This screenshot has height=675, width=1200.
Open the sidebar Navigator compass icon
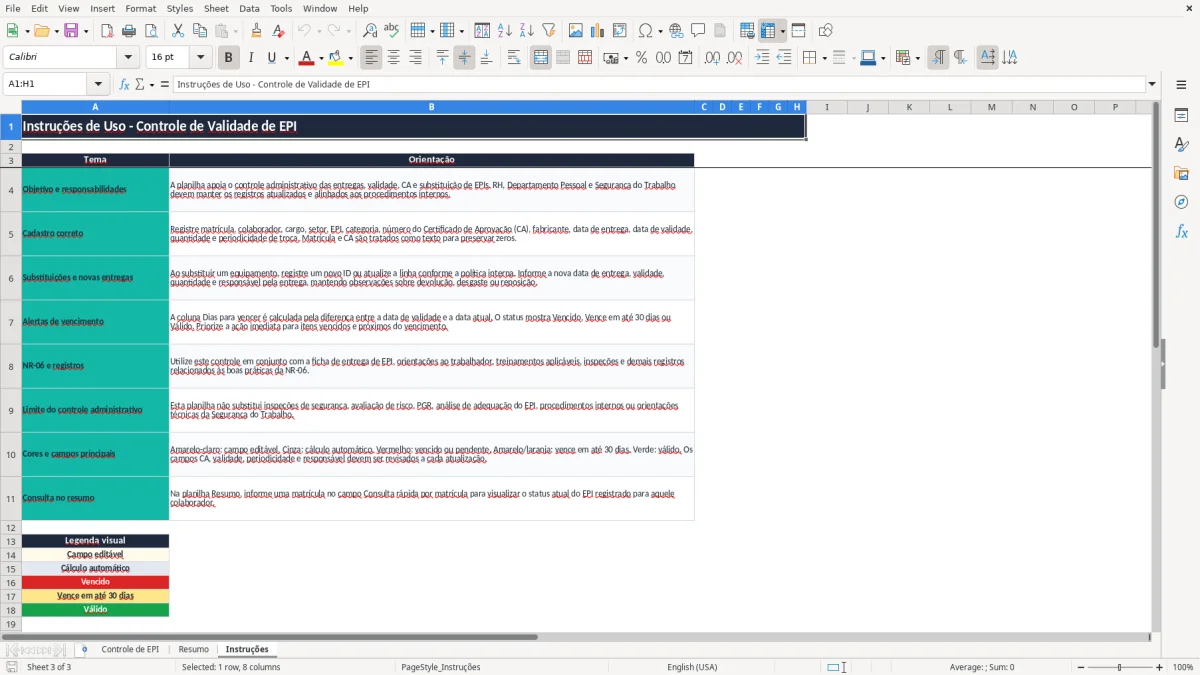[x=1181, y=202]
